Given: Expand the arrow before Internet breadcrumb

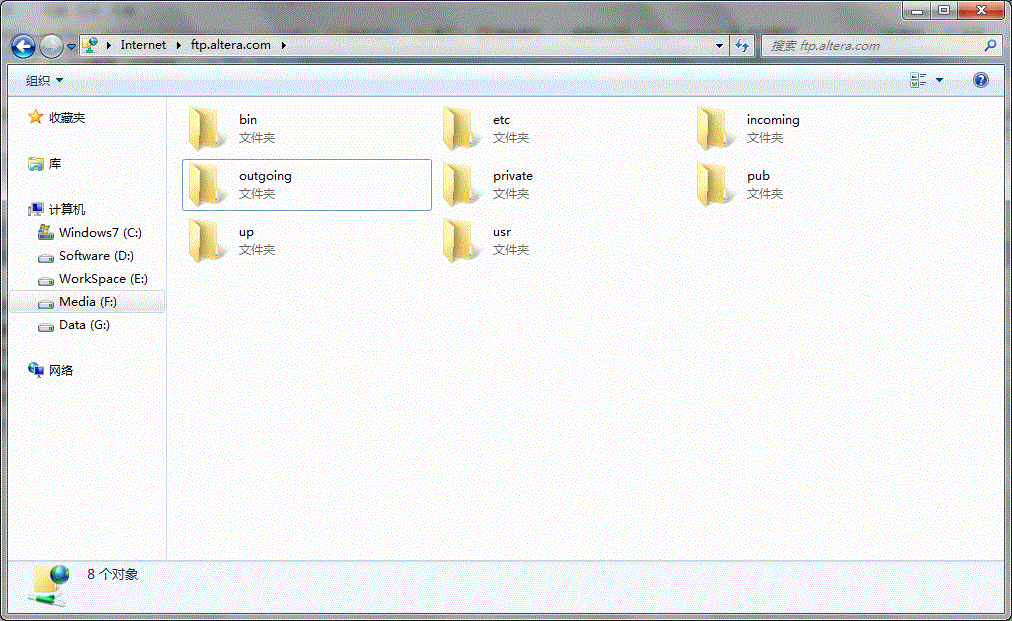Looking at the screenshot, I should (108, 45).
